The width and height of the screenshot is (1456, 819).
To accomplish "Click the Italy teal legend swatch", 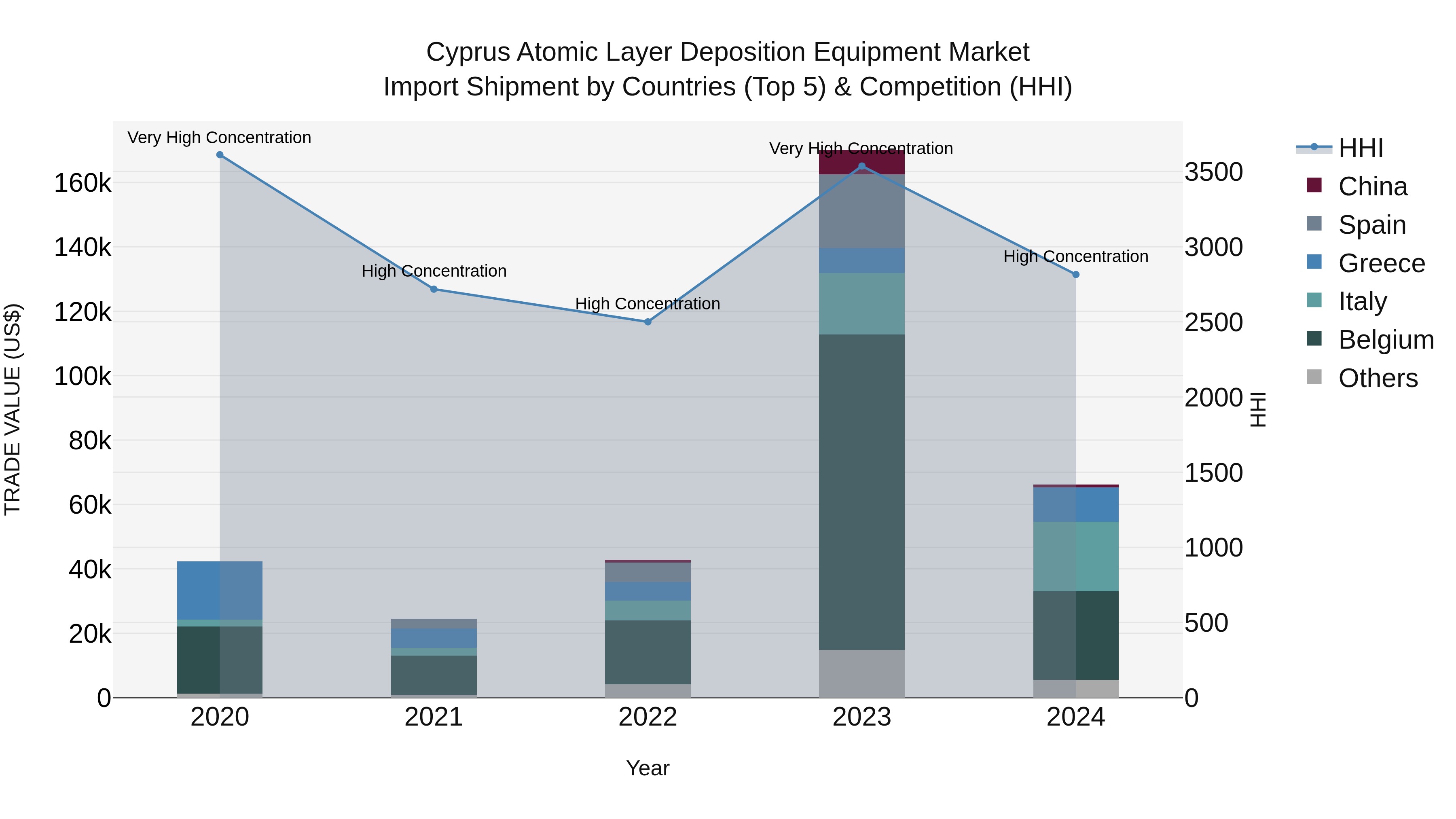I will (1314, 300).
